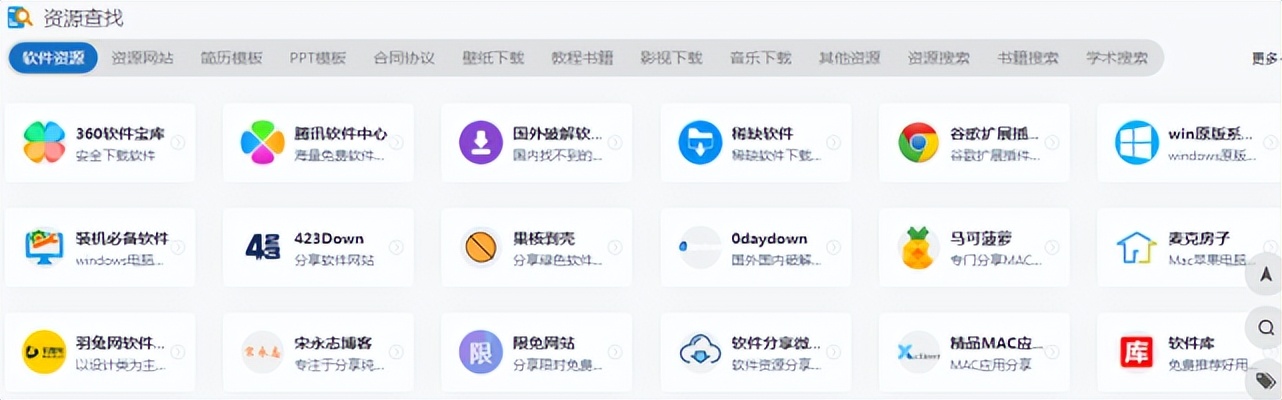Click the orange nut icon of 果核剥壳
This screenshot has width=1282, height=400.
pos(480,248)
